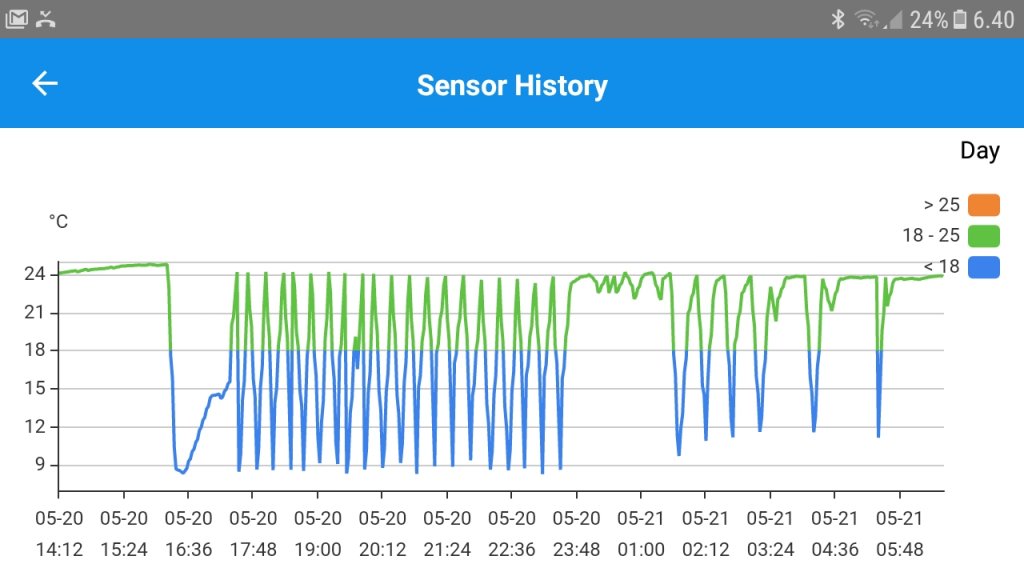Tap the cellular signal strength icon
The image size is (1024, 576).
pyautogui.click(x=896, y=17)
